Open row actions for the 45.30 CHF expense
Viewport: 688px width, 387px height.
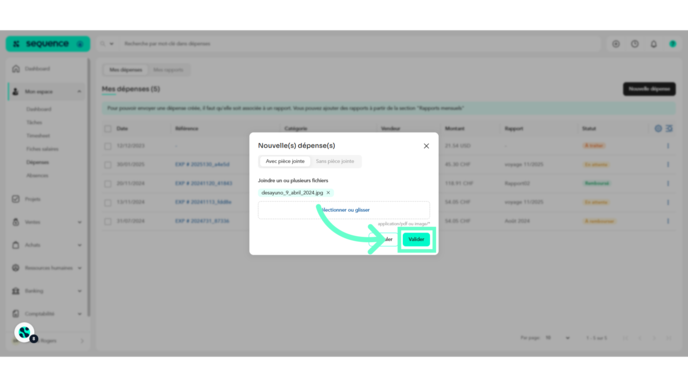(668, 165)
